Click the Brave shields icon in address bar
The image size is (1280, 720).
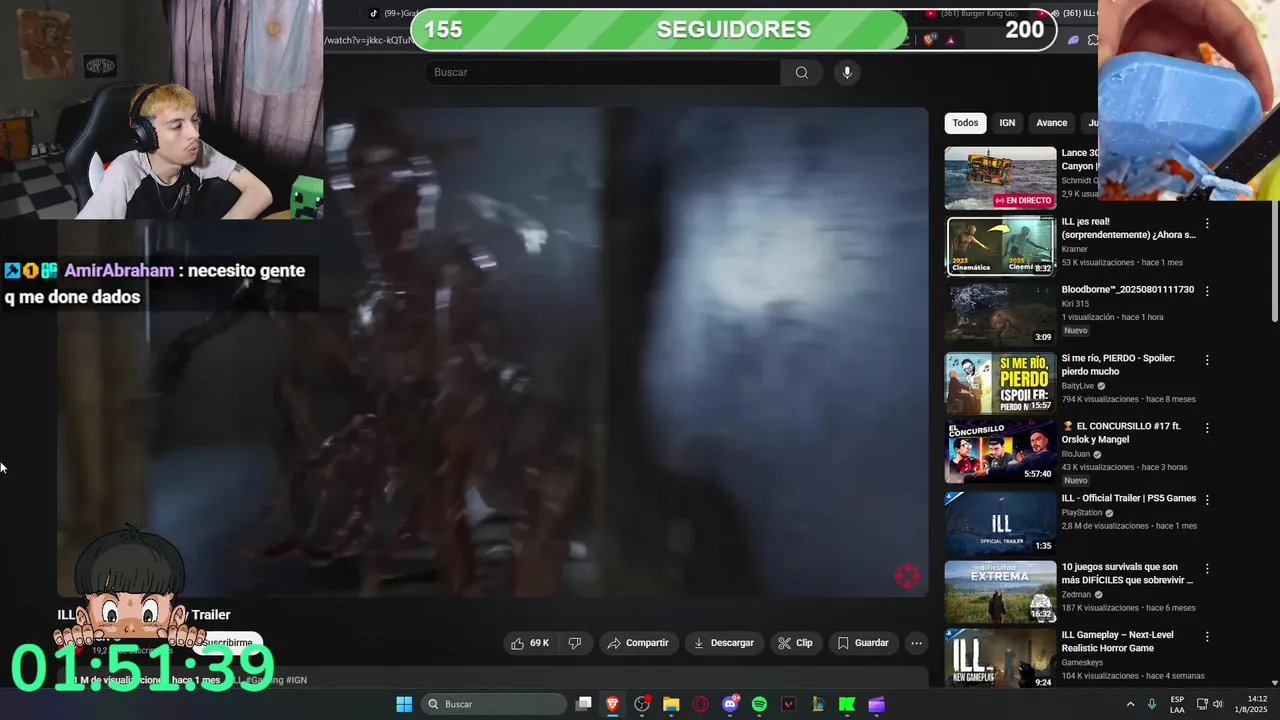[930, 40]
